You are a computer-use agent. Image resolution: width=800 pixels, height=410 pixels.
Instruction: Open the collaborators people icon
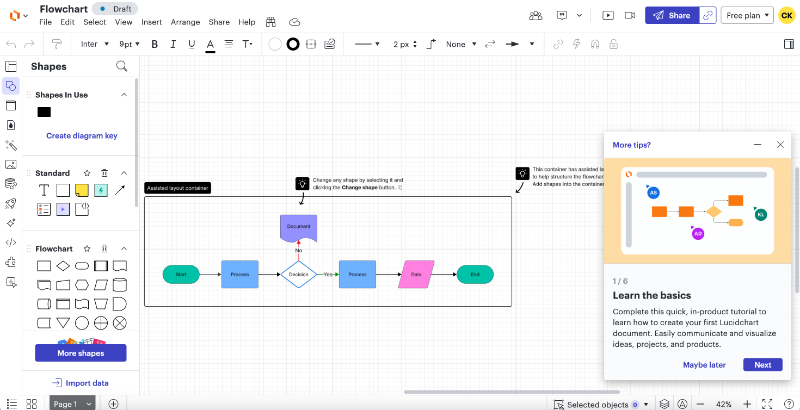[x=536, y=15]
